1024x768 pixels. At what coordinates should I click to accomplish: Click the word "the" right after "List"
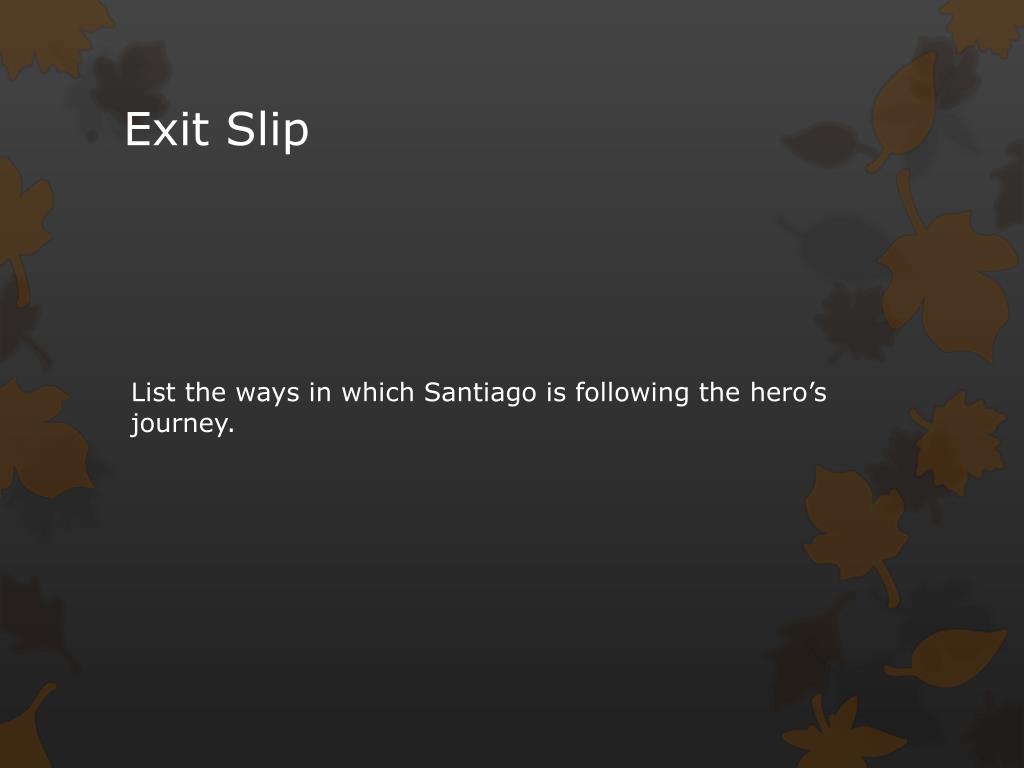[x=205, y=392]
